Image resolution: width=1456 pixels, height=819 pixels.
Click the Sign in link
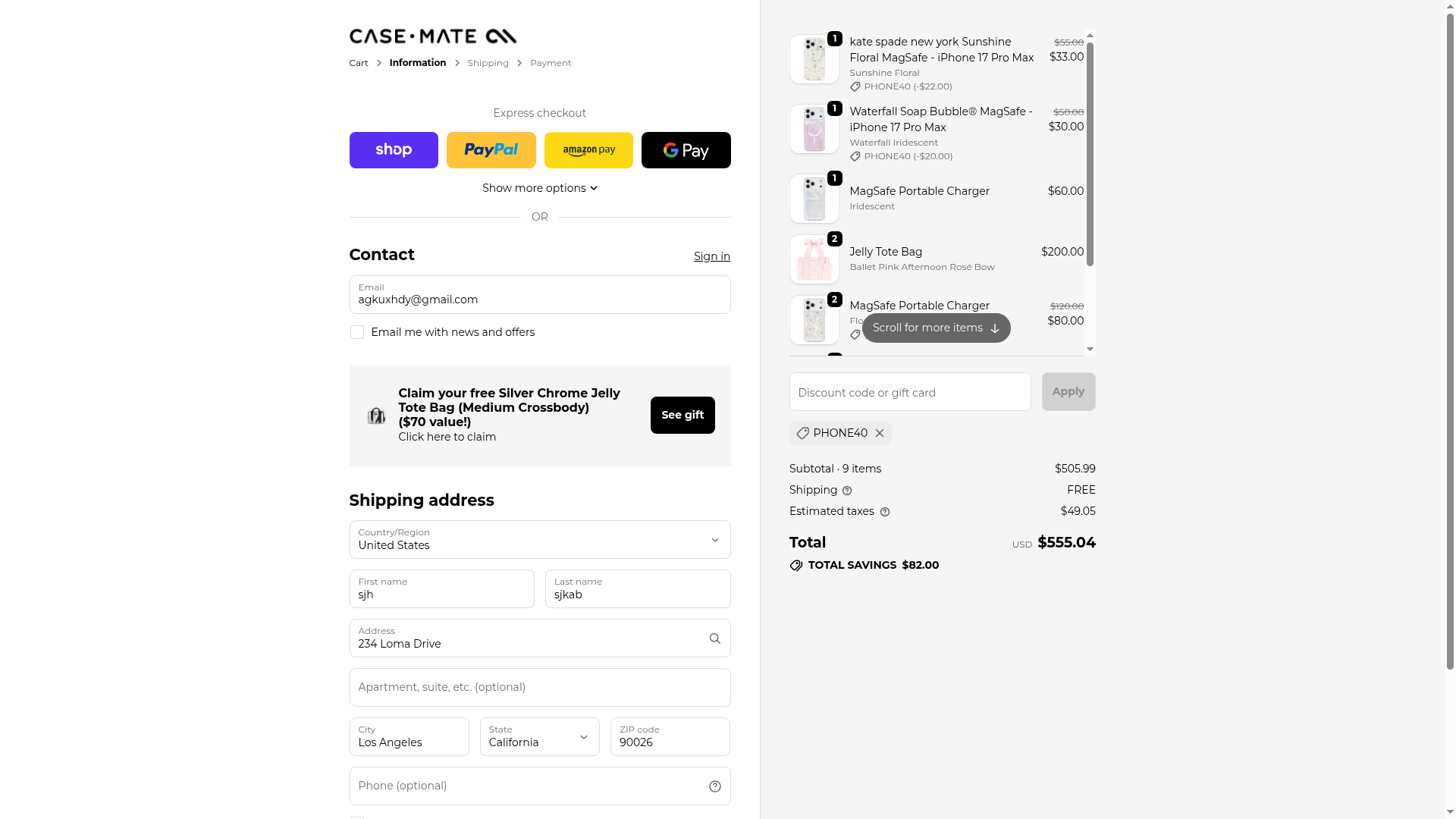(711, 256)
